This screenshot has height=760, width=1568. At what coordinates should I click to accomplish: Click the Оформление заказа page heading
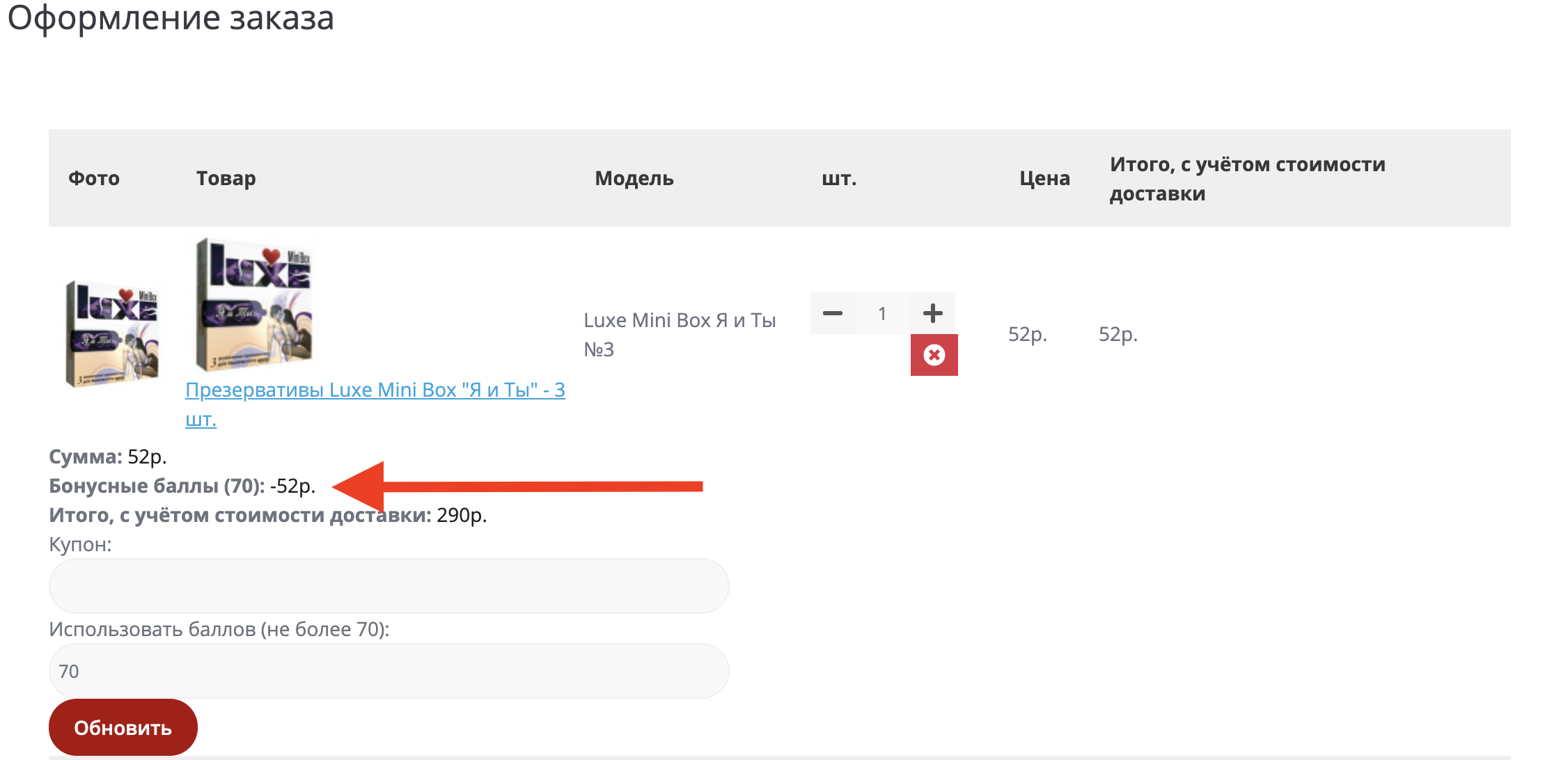pos(171,18)
